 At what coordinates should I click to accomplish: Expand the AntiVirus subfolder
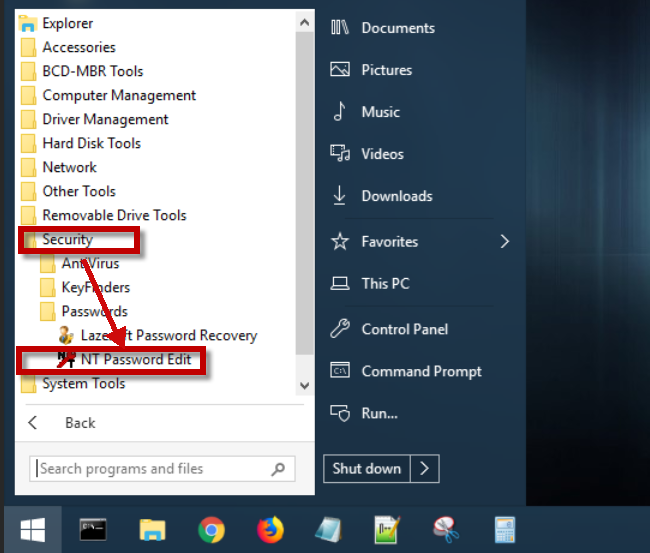pos(80,264)
